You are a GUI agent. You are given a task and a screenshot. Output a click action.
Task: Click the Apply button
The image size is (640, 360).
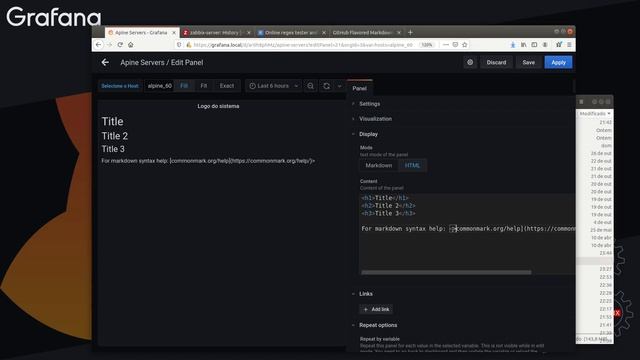558,62
